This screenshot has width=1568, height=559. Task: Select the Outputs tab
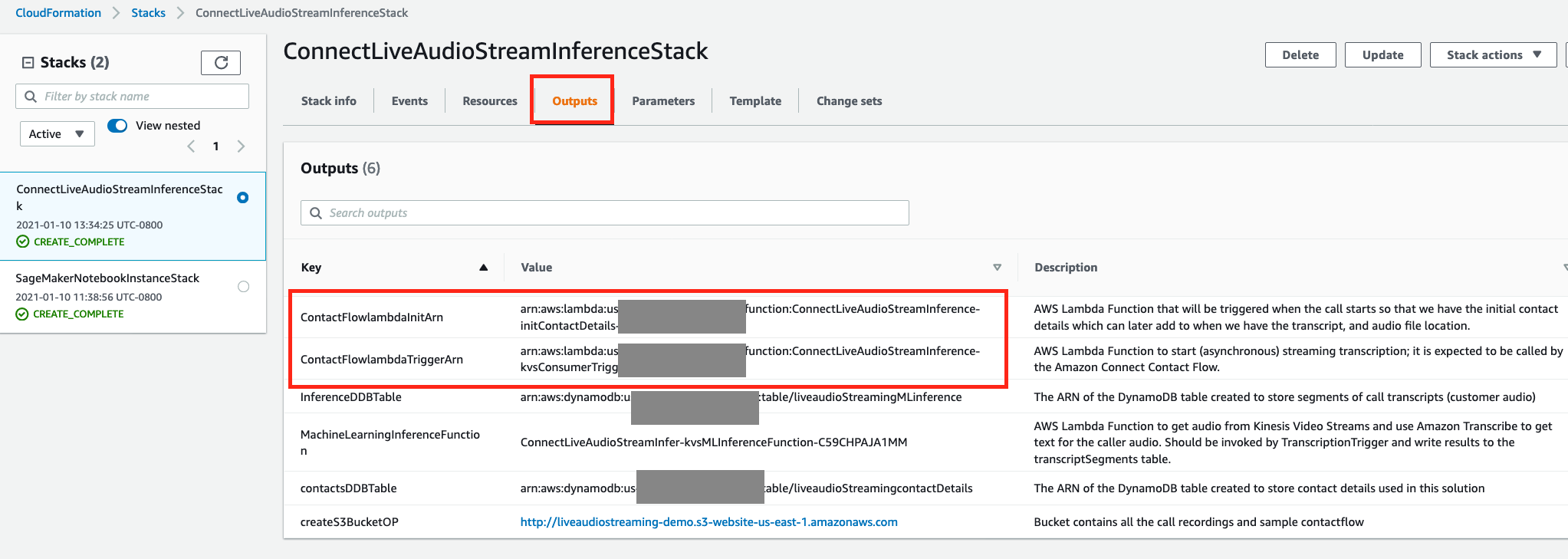575,101
